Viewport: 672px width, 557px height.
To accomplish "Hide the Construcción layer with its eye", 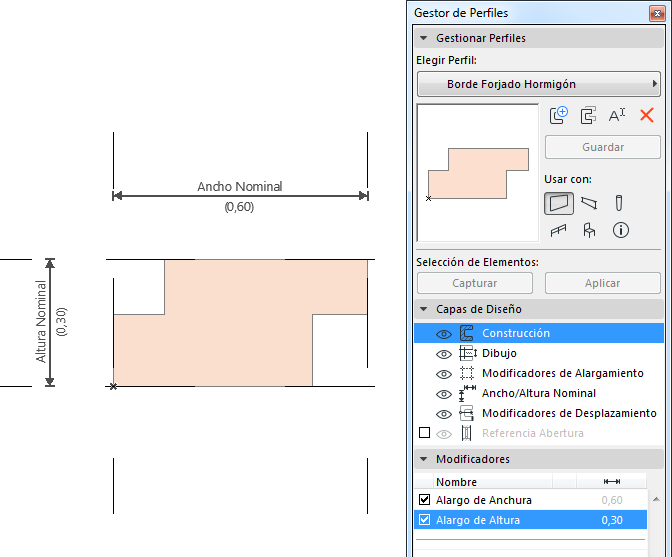I will 444,334.
